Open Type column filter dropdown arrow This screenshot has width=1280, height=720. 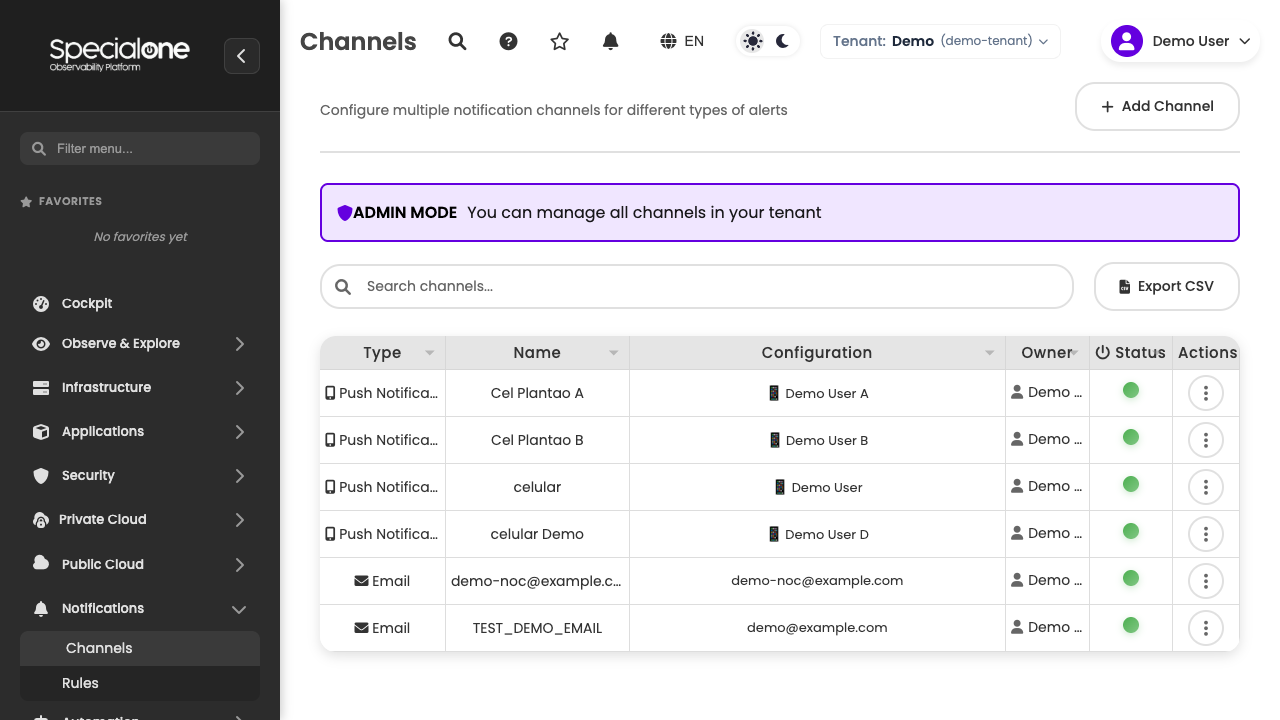tap(430, 353)
